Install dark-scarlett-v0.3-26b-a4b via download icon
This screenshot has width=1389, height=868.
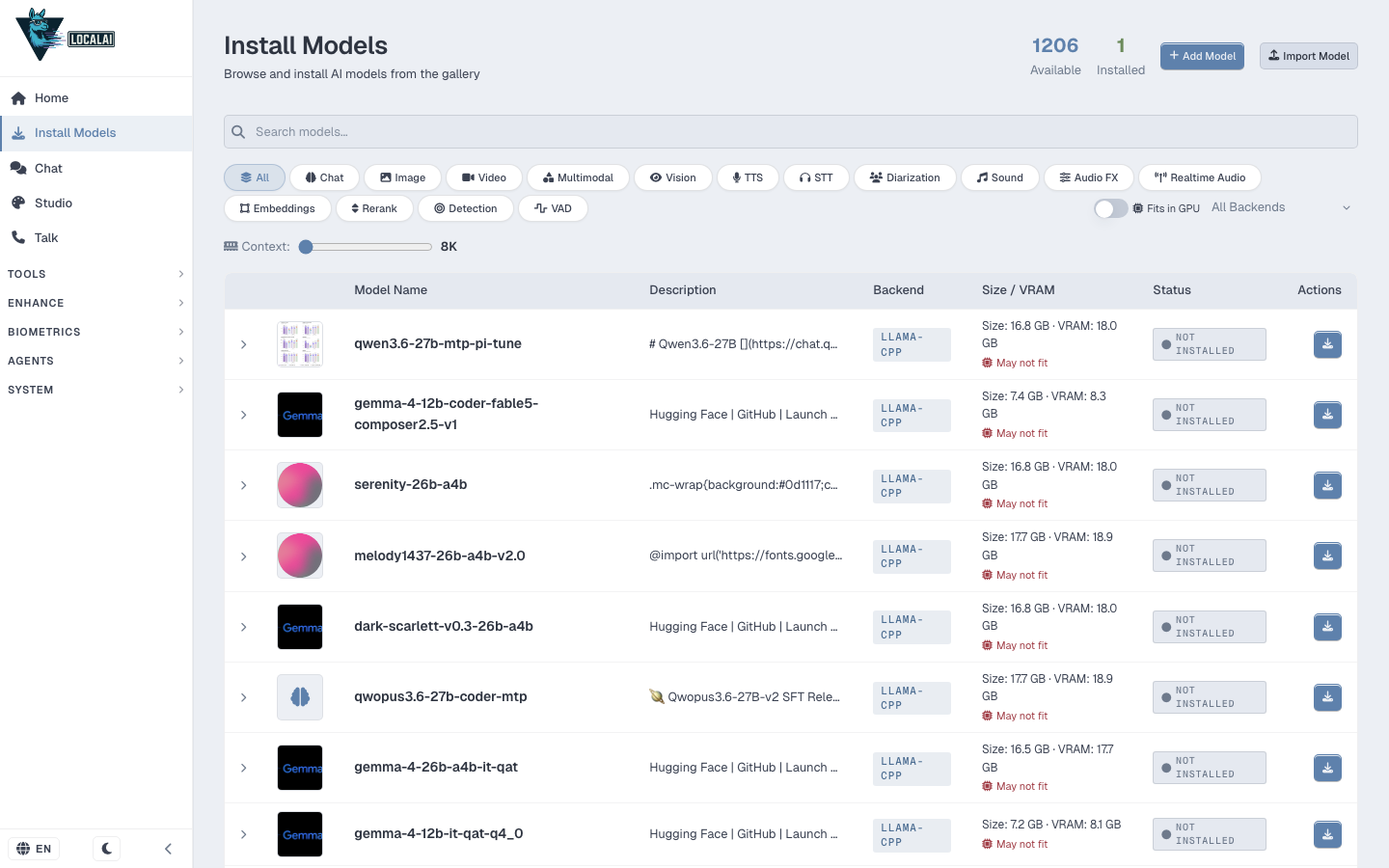point(1327,627)
